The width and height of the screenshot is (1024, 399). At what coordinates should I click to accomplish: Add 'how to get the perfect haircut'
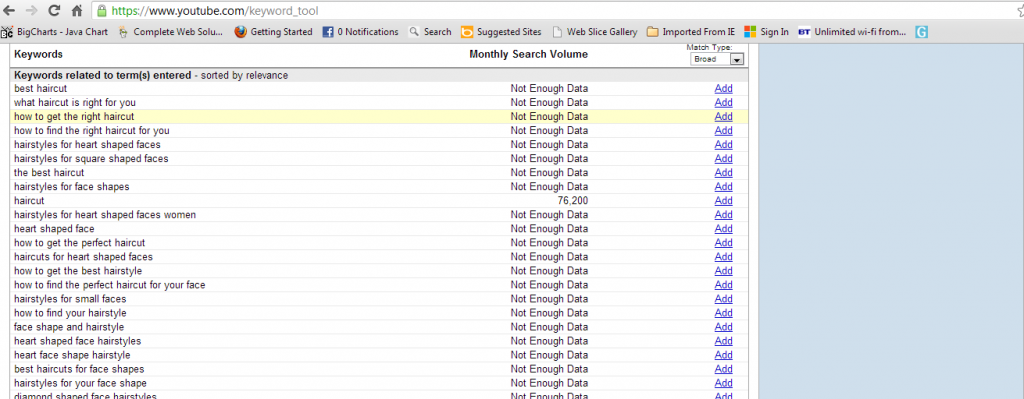pyautogui.click(x=724, y=243)
